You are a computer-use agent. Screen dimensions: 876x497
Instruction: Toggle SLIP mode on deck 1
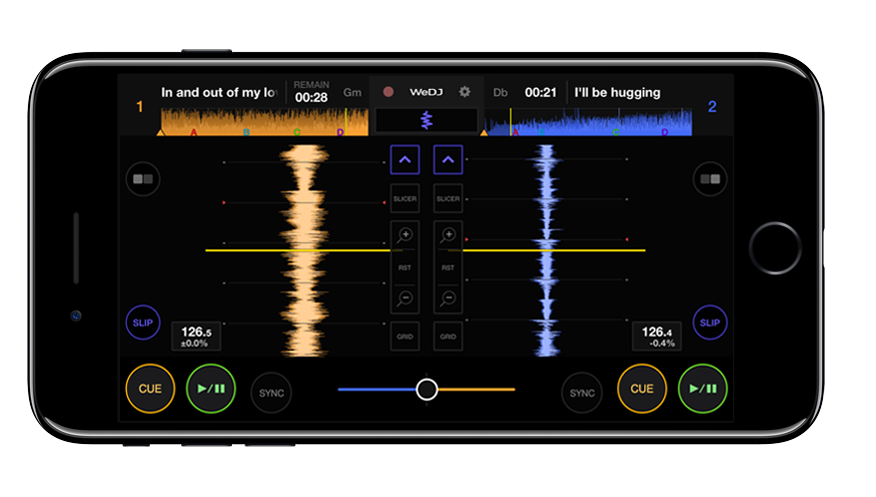pyautogui.click(x=142, y=323)
